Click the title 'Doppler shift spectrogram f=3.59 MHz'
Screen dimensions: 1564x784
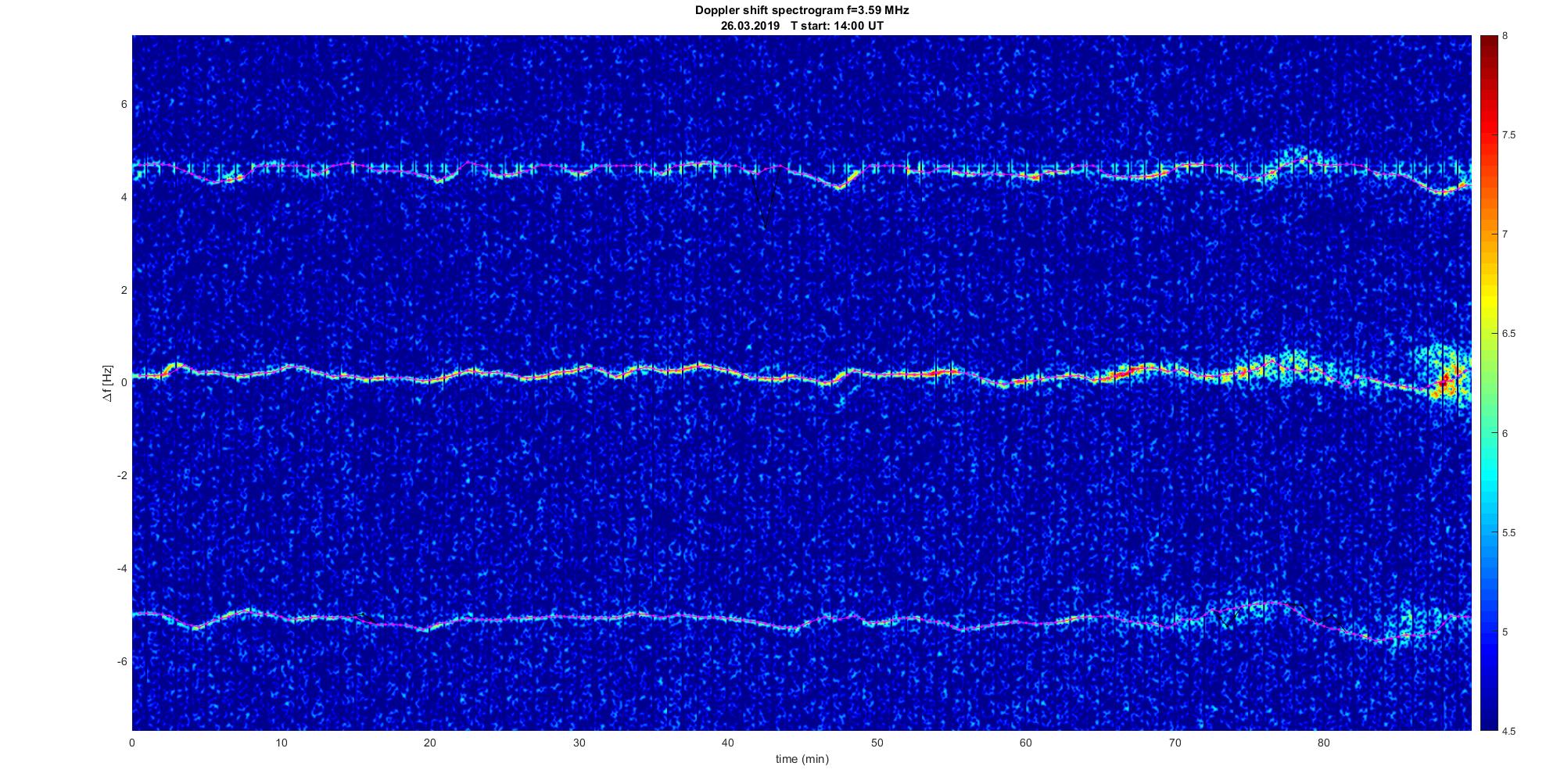coord(802,10)
